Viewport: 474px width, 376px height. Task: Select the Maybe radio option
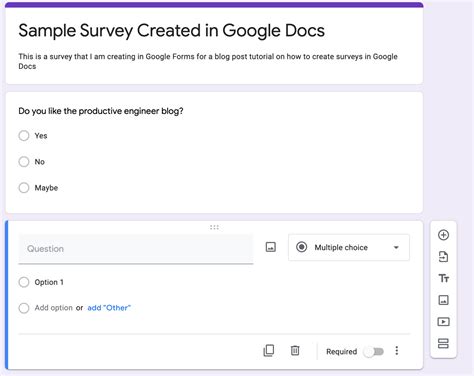24,188
